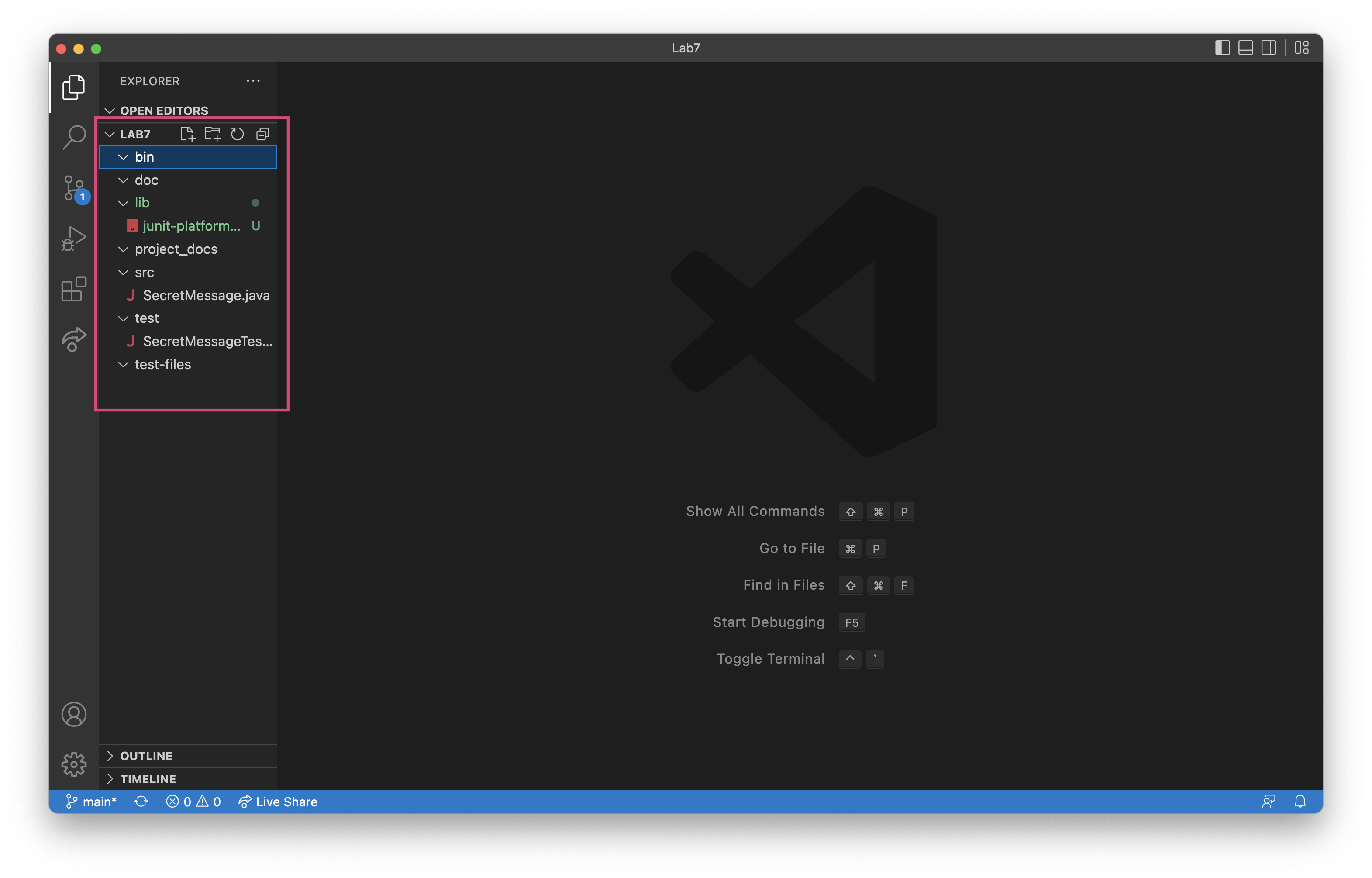Refresh the LAB7 explorer
This screenshot has width=1372, height=878.
click(237, 134)
